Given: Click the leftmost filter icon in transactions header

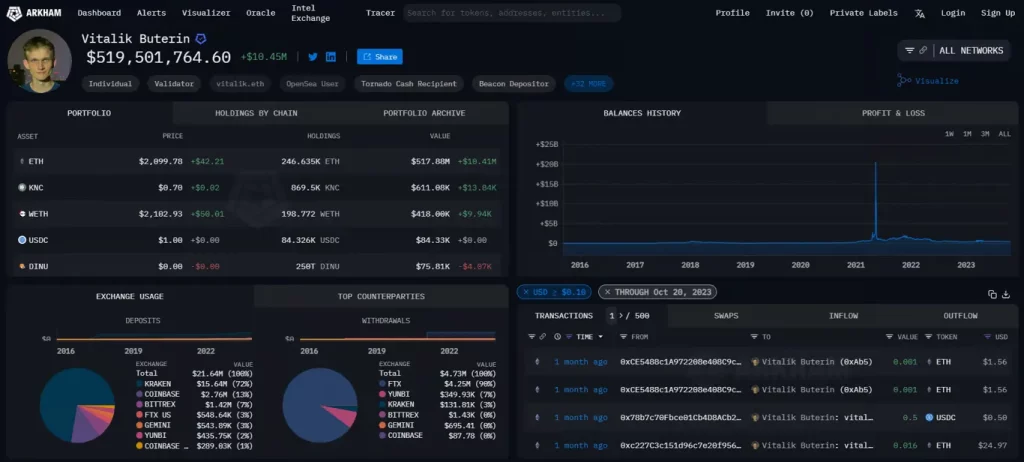Looking at the screenshot, I should (x=532, y=337).
